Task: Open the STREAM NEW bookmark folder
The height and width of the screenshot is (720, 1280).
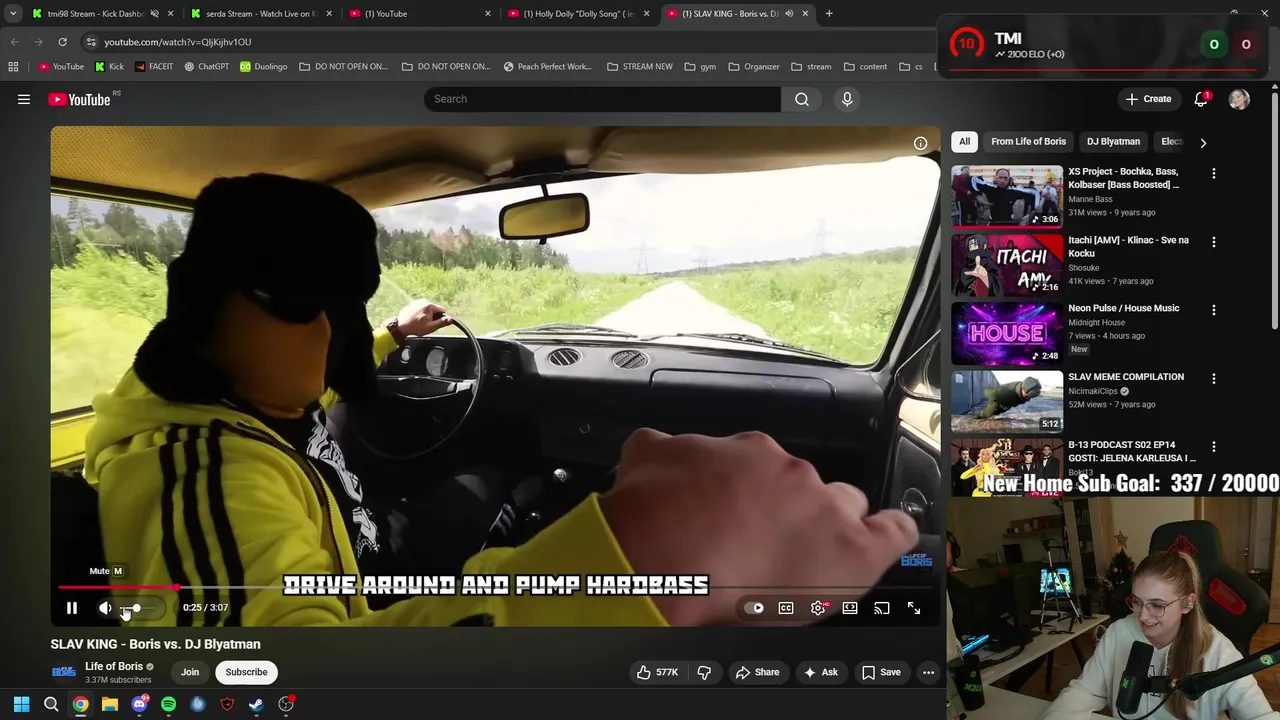Action: pos(640,67)
